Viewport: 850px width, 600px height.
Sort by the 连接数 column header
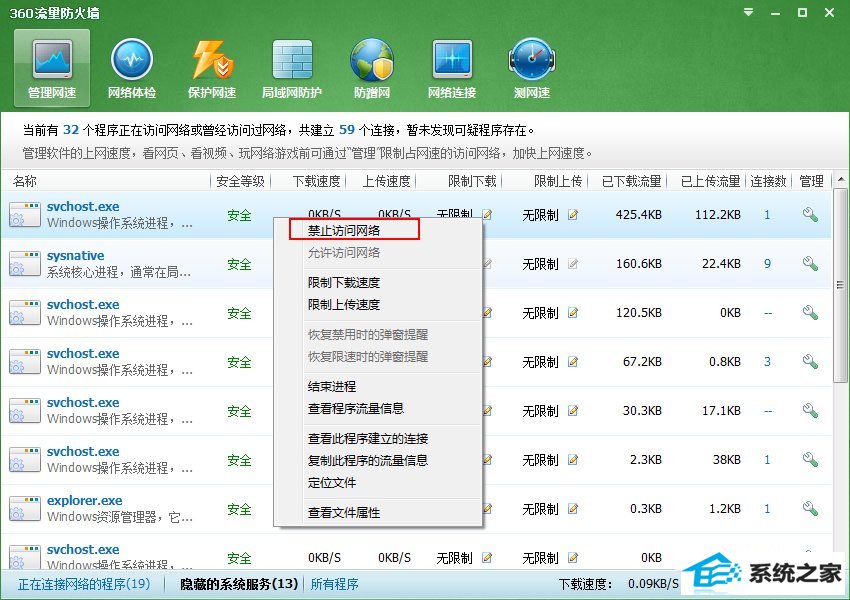click(768, 181)
